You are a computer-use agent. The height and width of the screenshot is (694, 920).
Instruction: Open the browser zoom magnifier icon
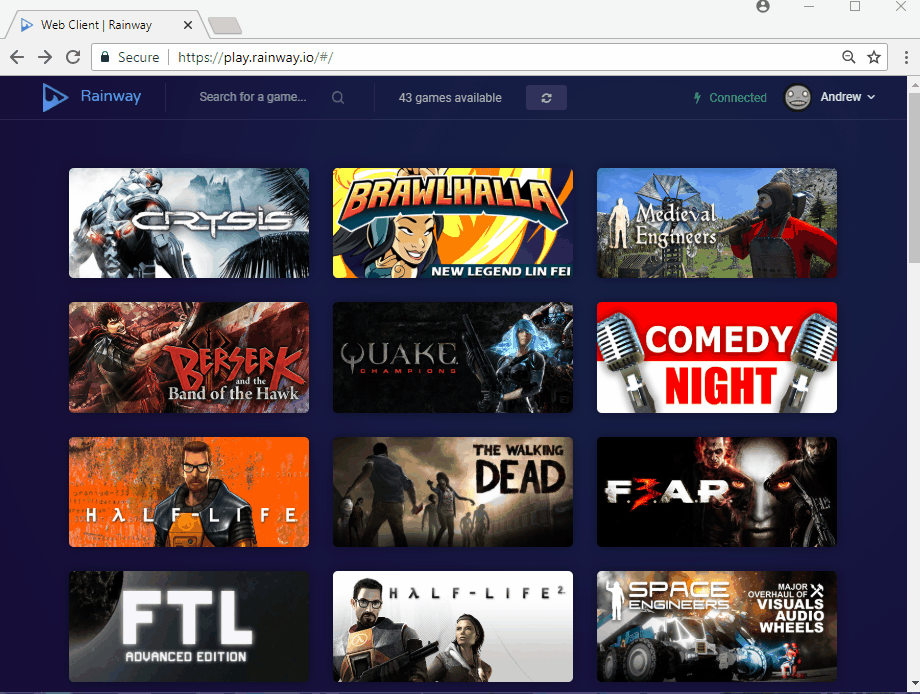(848, 57)
